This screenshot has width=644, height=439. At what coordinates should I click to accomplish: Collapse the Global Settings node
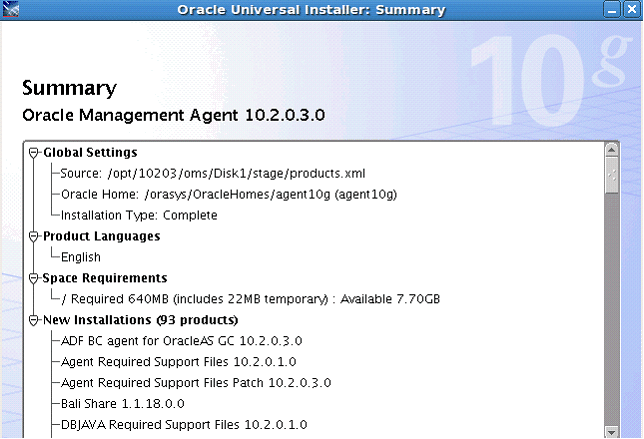pyautogui.click(x=34, y=153)
